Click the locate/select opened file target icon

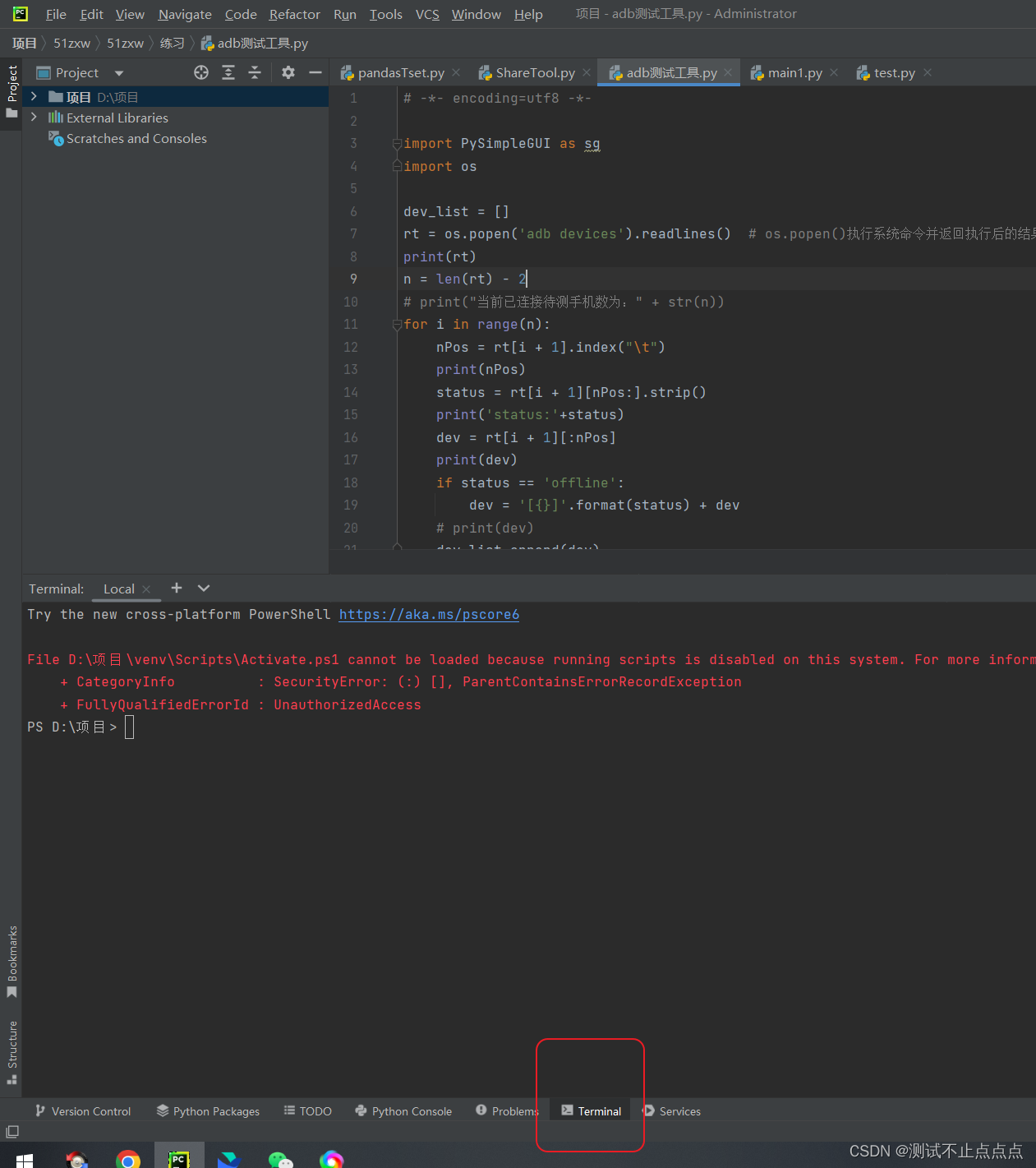pyautogui.click(x=201, y=72)
